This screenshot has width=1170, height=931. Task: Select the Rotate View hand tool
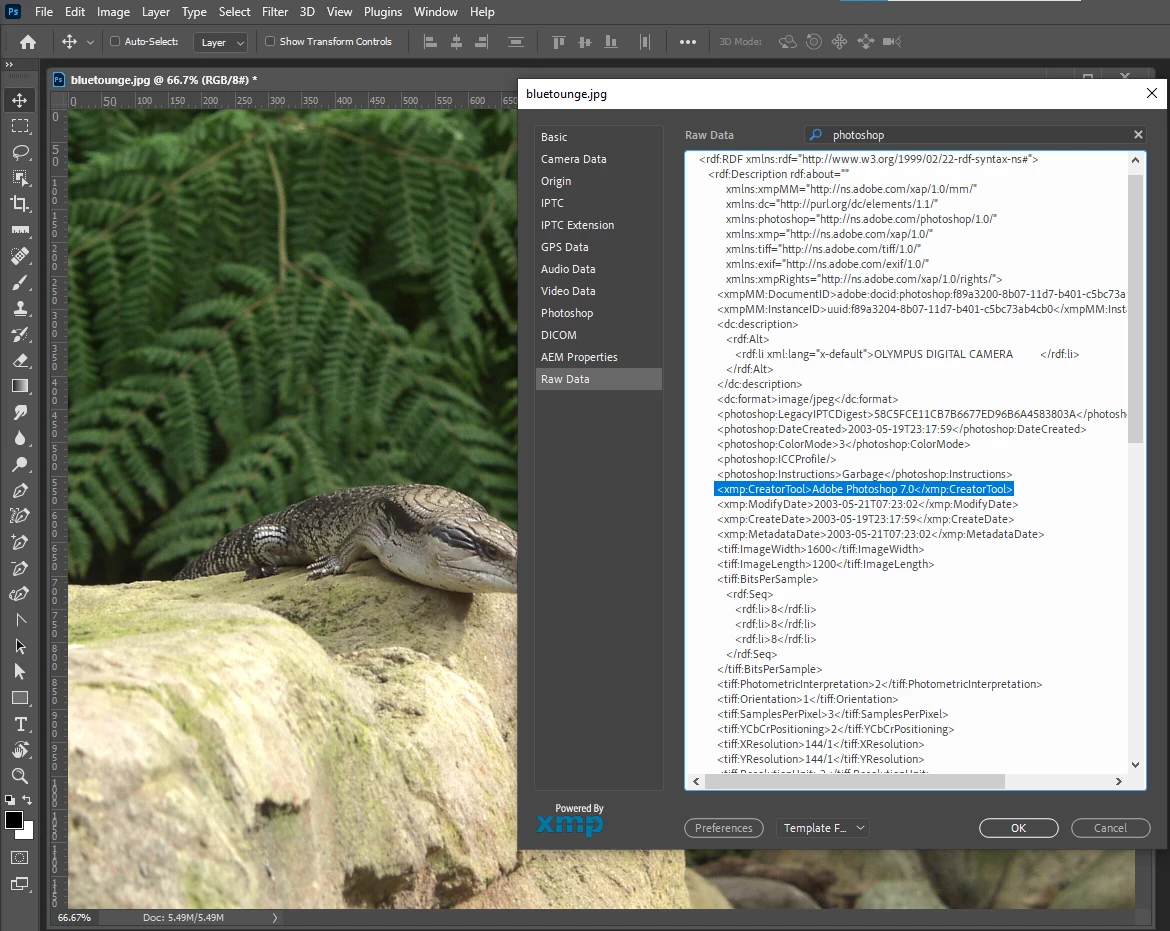pyautogui.click(x=20, y=750)
